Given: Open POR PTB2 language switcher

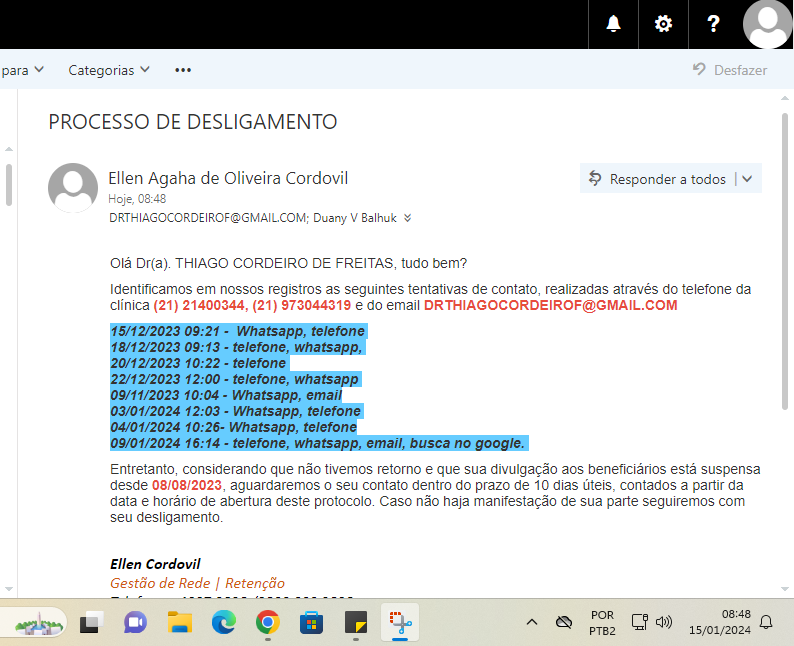Looking at the screenshot, I should [x=602, y=623].
